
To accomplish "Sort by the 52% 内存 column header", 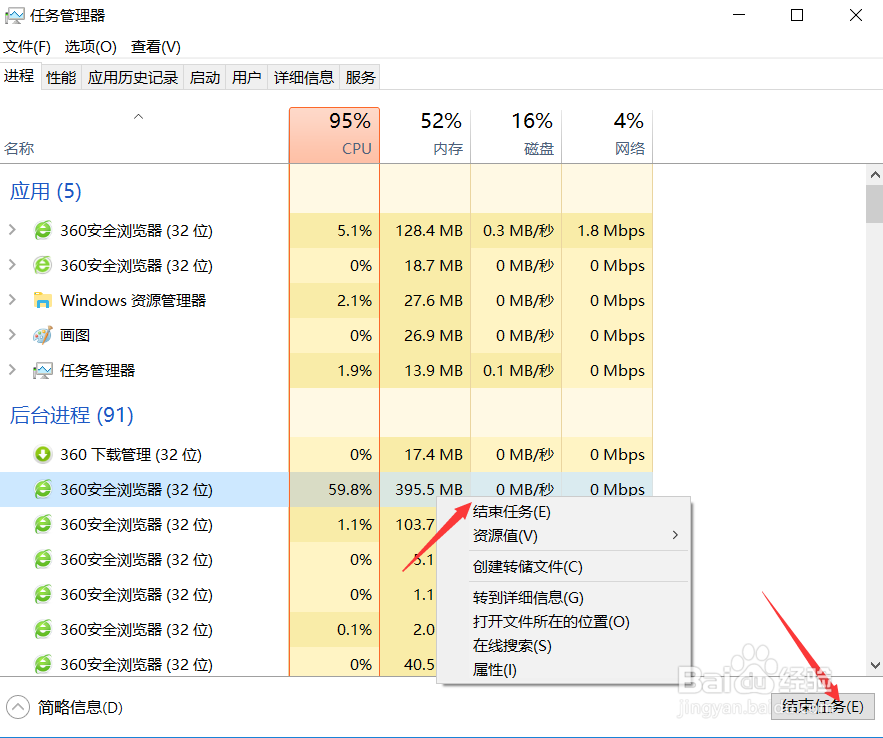I will [x=425, y=135].
